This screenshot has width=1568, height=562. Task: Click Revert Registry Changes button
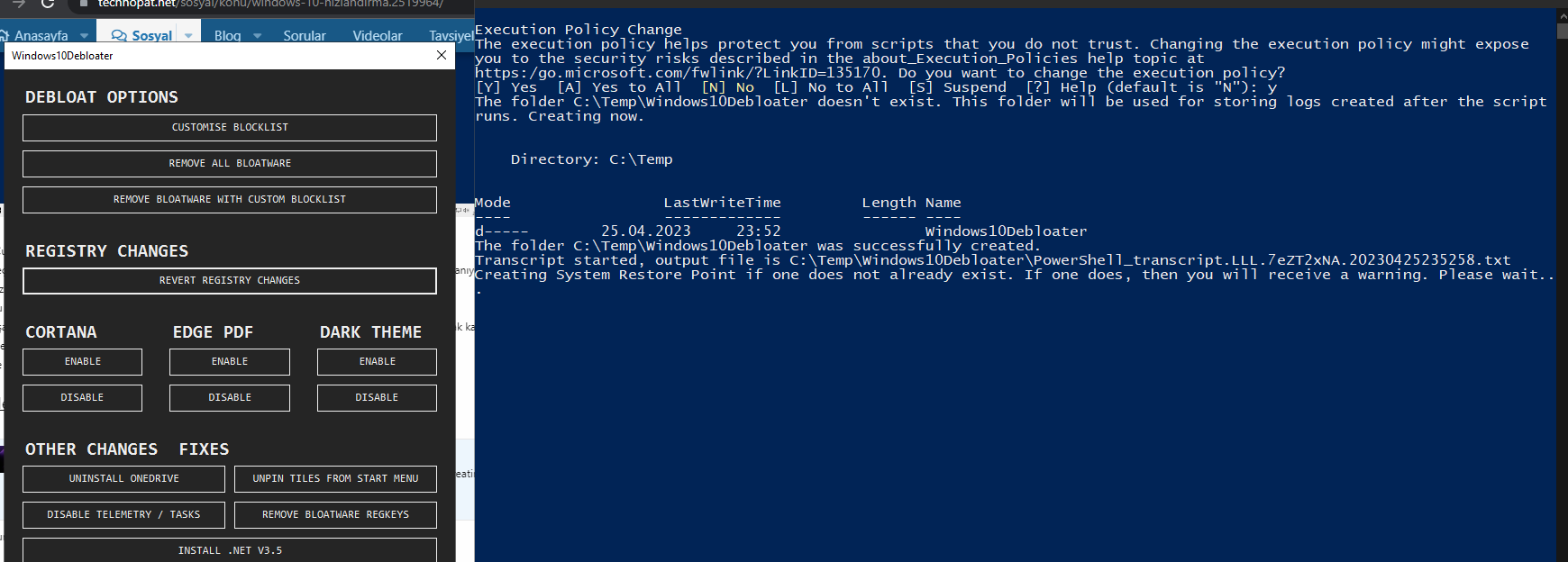pyautogui.click(x=230, y=280)
